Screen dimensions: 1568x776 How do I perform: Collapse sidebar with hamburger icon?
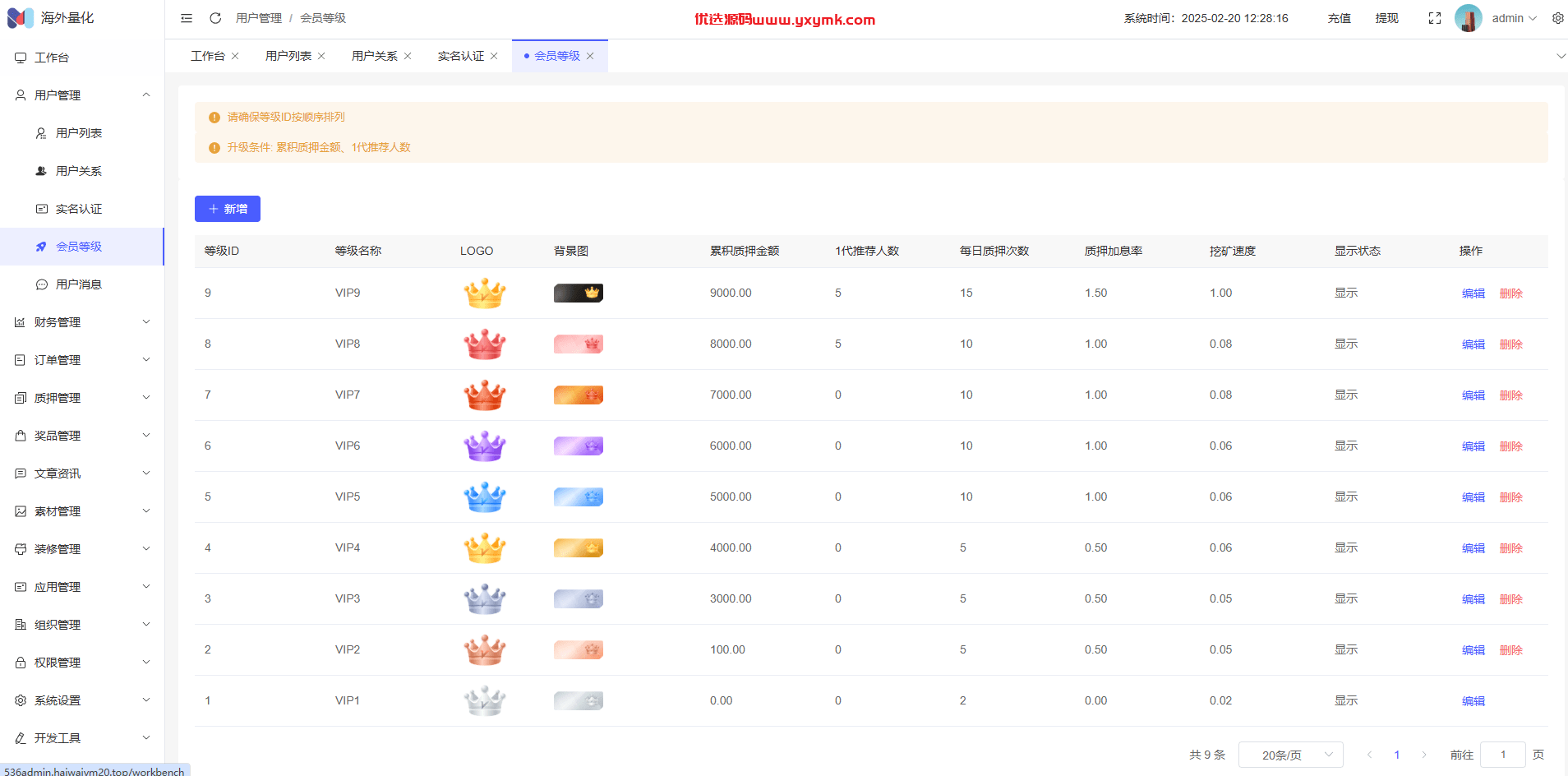[x=187, y=18]
